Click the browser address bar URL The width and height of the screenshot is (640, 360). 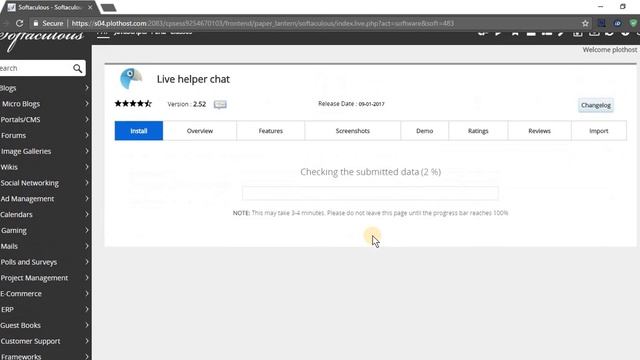263,24
